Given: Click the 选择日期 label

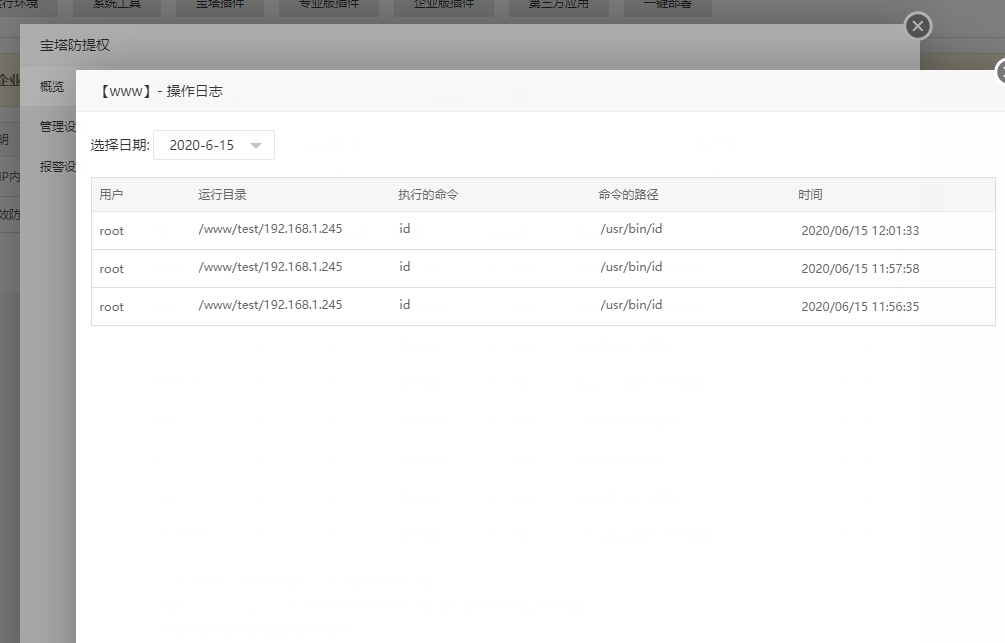Looking at the screenshot, I should tap(120, 145).
